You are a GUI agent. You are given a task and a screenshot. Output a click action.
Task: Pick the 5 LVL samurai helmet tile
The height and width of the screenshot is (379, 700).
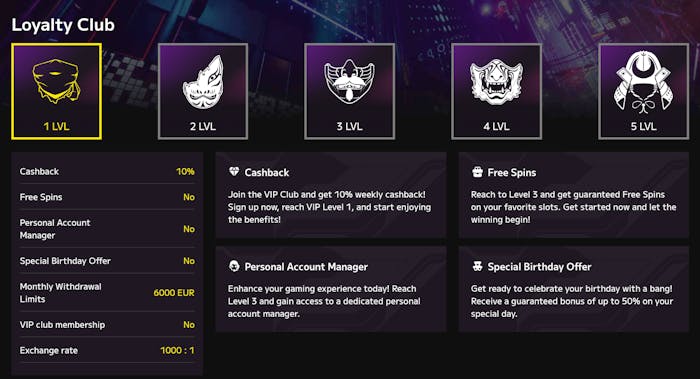643,92
